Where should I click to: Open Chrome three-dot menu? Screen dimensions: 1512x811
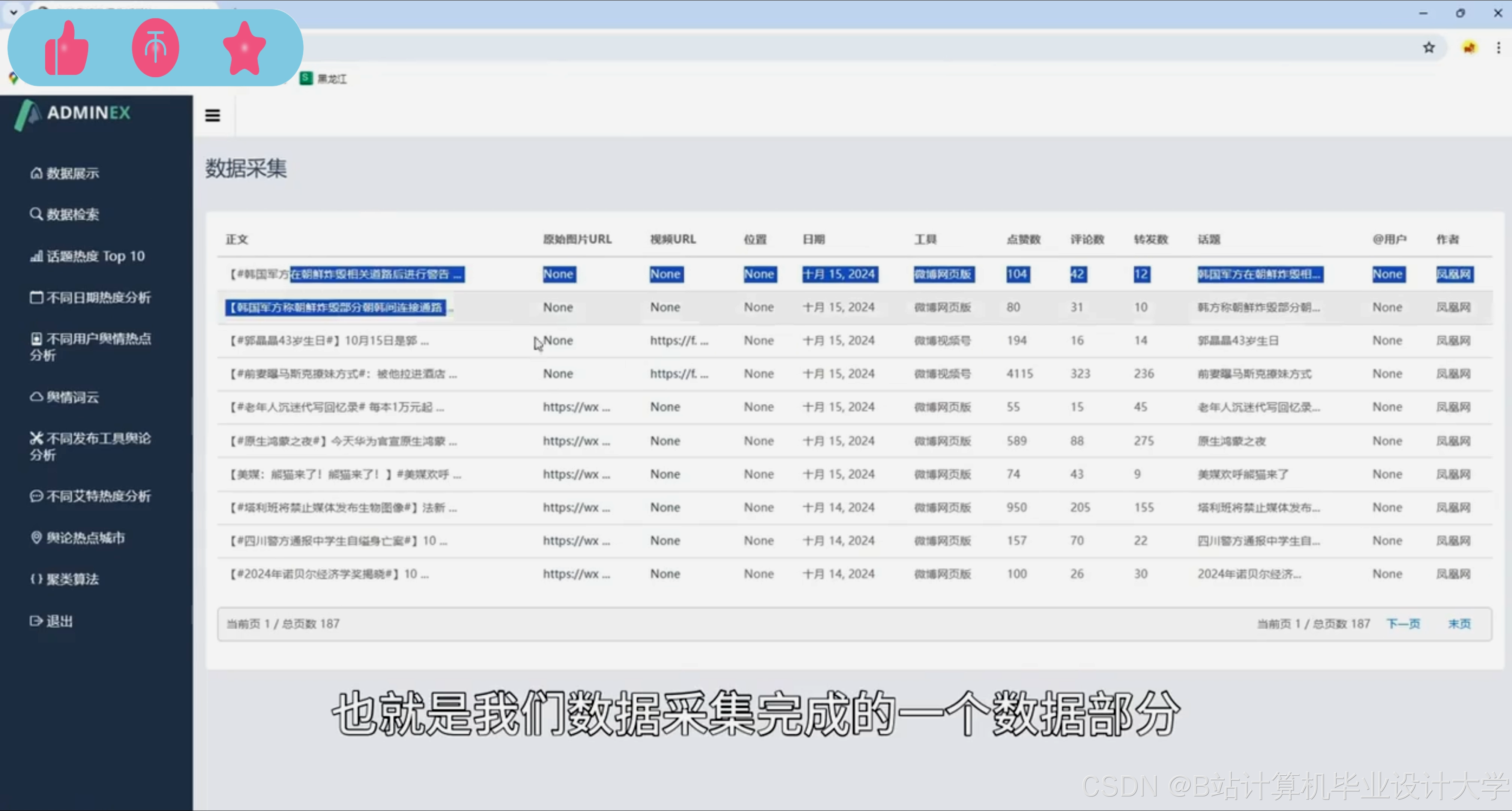(x=1498, y=48)
